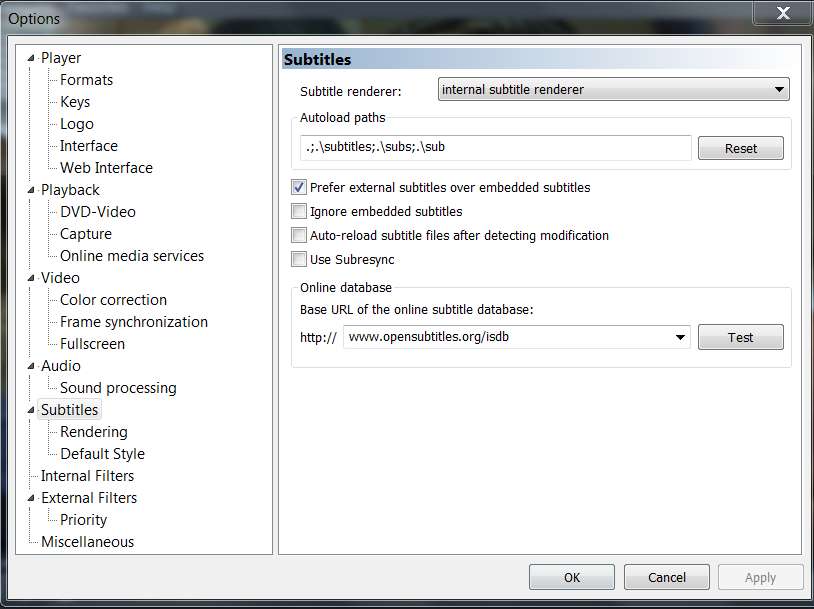Open the online subtitle database URL dropdown
Viewport: 814px width, 609px height.
[x=680, y=337]
